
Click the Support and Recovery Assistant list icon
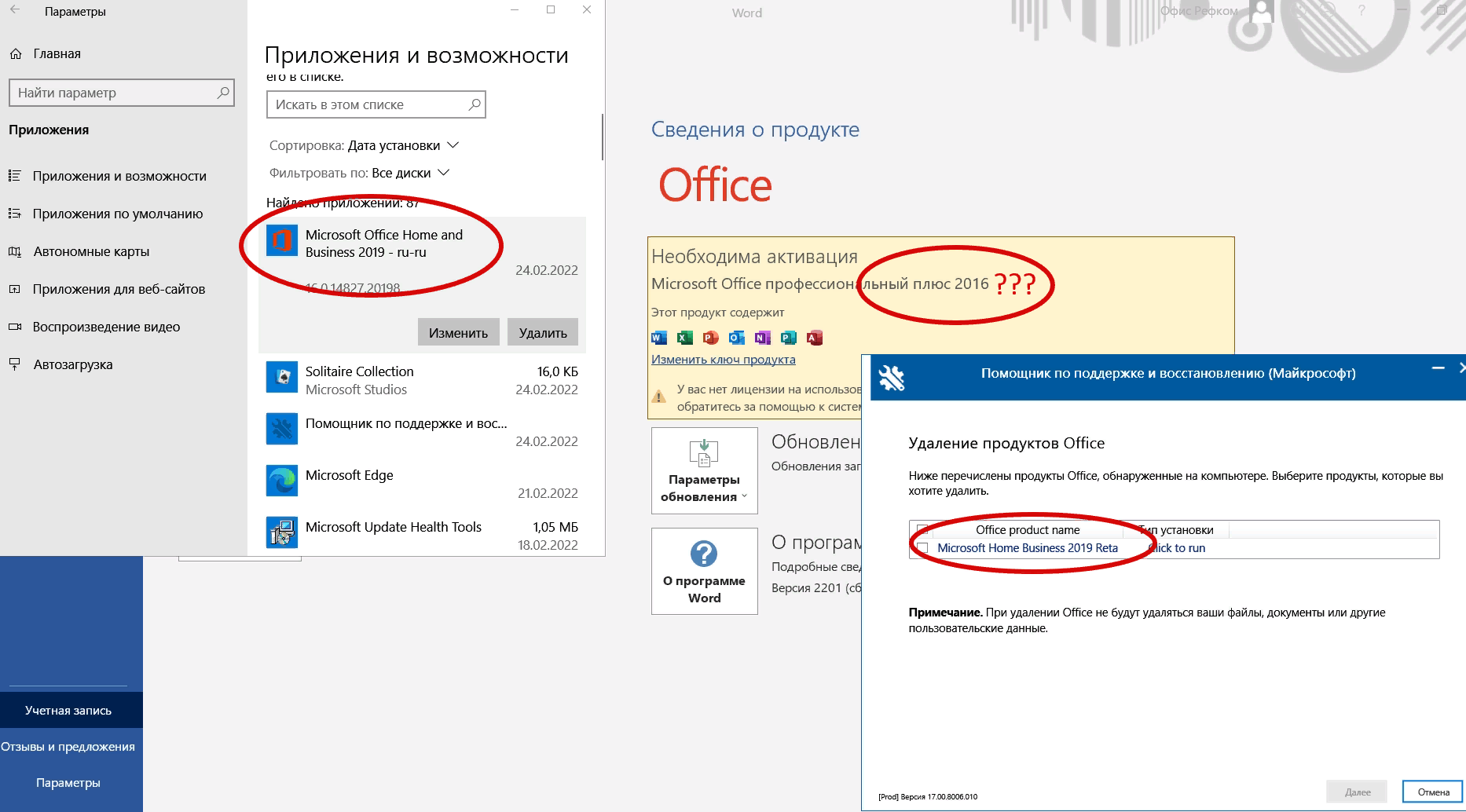coord(281,429)
